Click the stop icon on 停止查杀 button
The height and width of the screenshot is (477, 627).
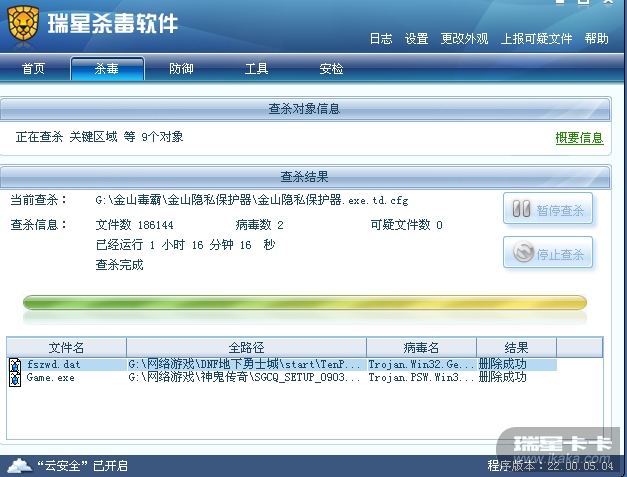tap(523, 252)
